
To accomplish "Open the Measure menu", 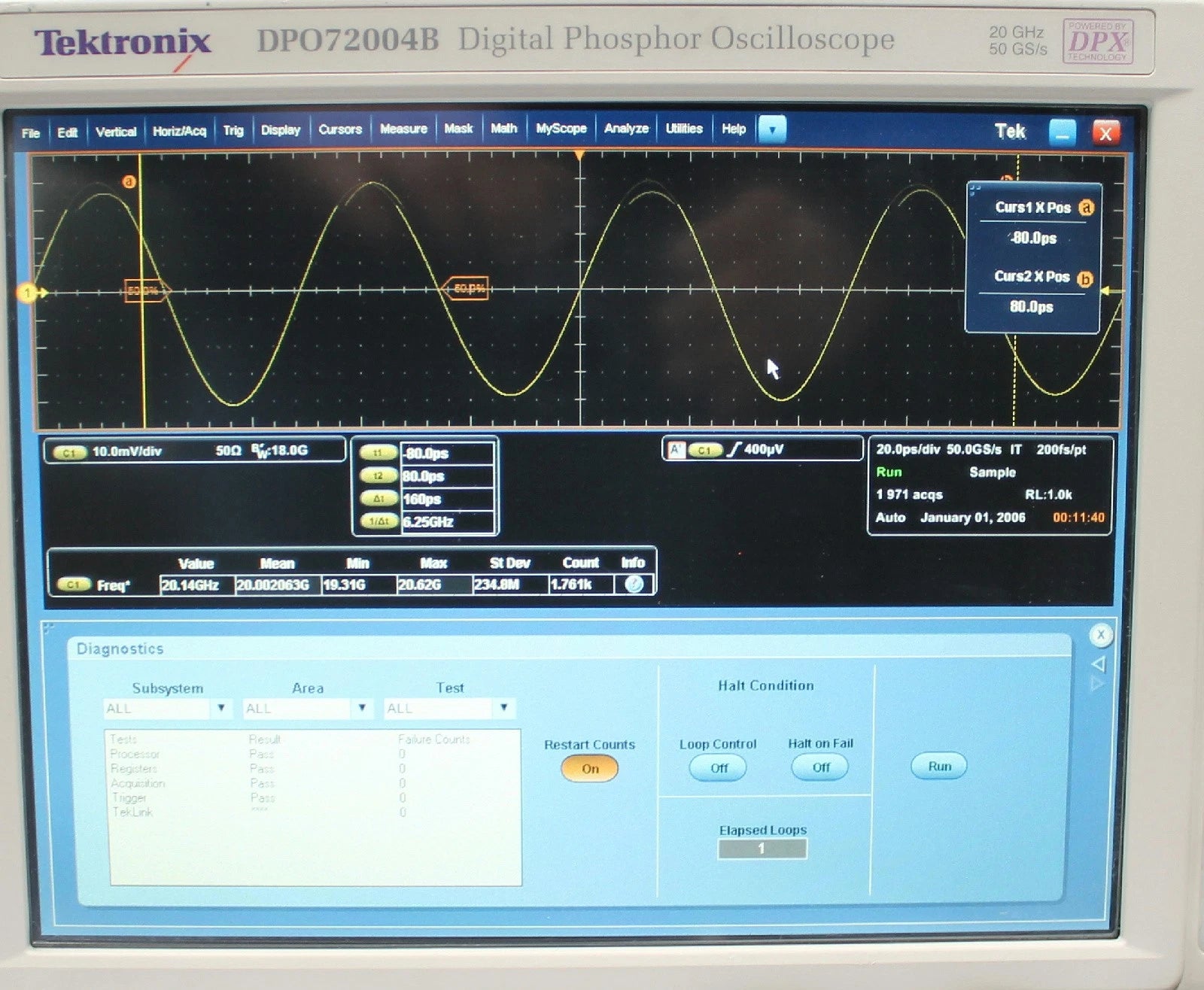I will pos(403,129).
